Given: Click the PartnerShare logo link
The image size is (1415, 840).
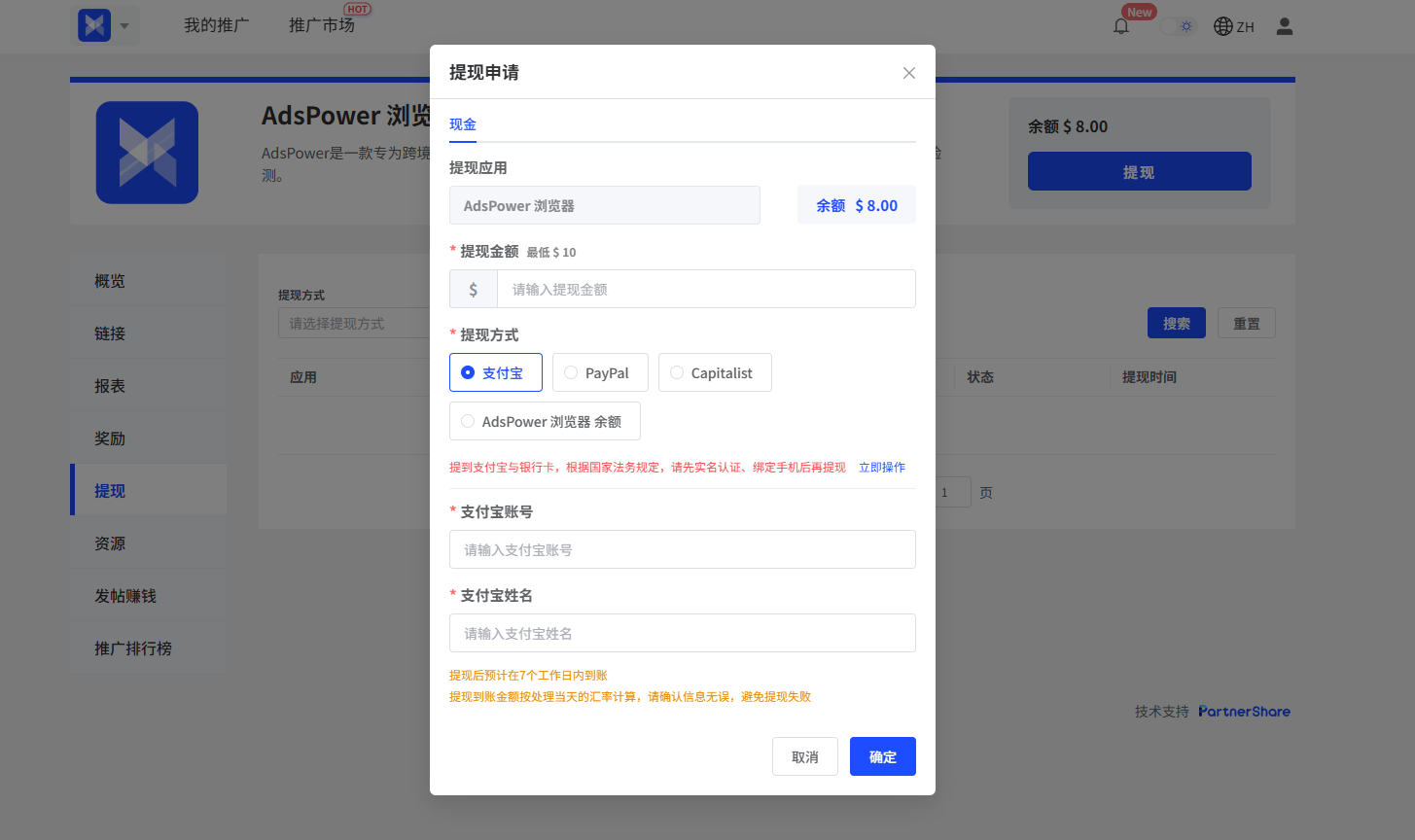Looking at the screenshot, I should pyautogui.click(x=1244, y=712).
